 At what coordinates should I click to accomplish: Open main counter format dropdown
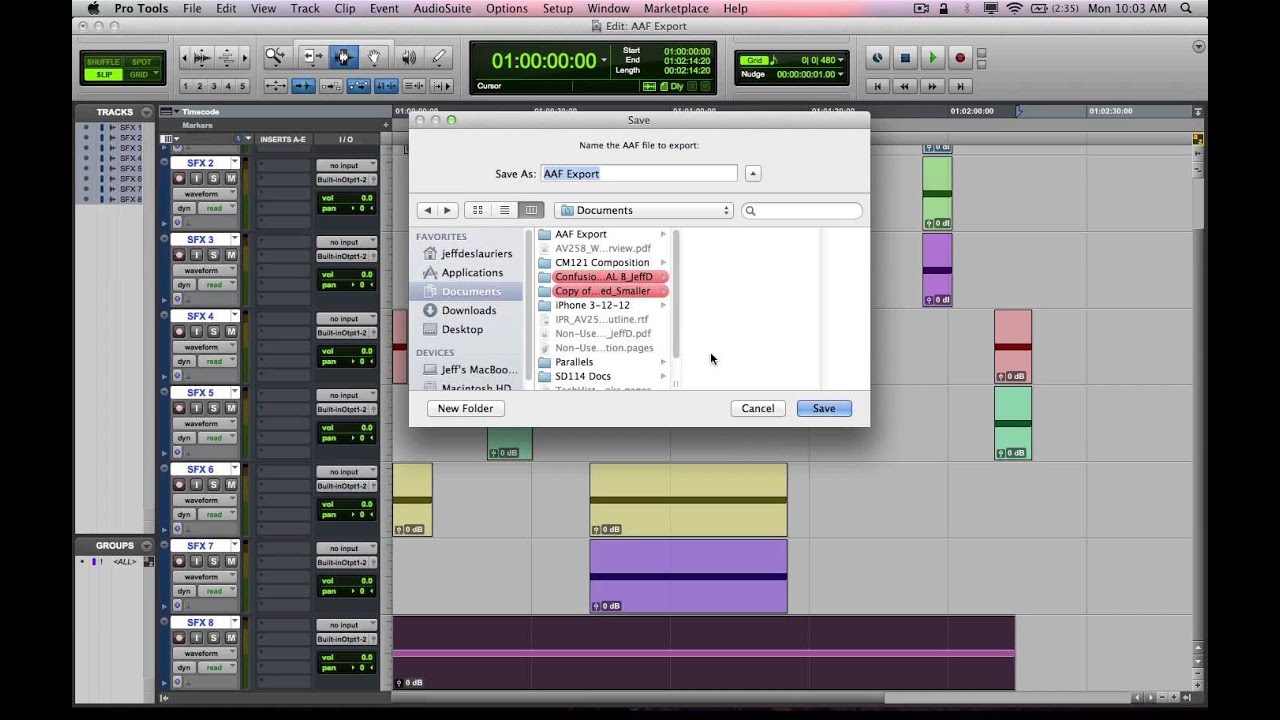(603, 61)
